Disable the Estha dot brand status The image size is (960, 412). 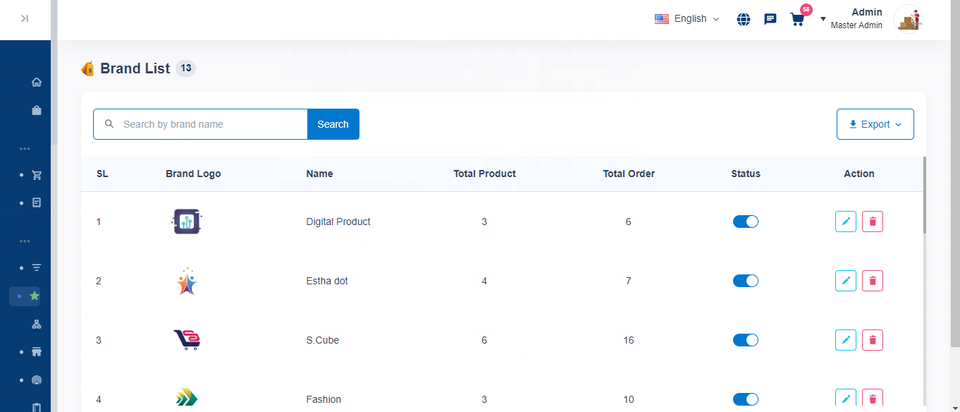coord(745,281)
